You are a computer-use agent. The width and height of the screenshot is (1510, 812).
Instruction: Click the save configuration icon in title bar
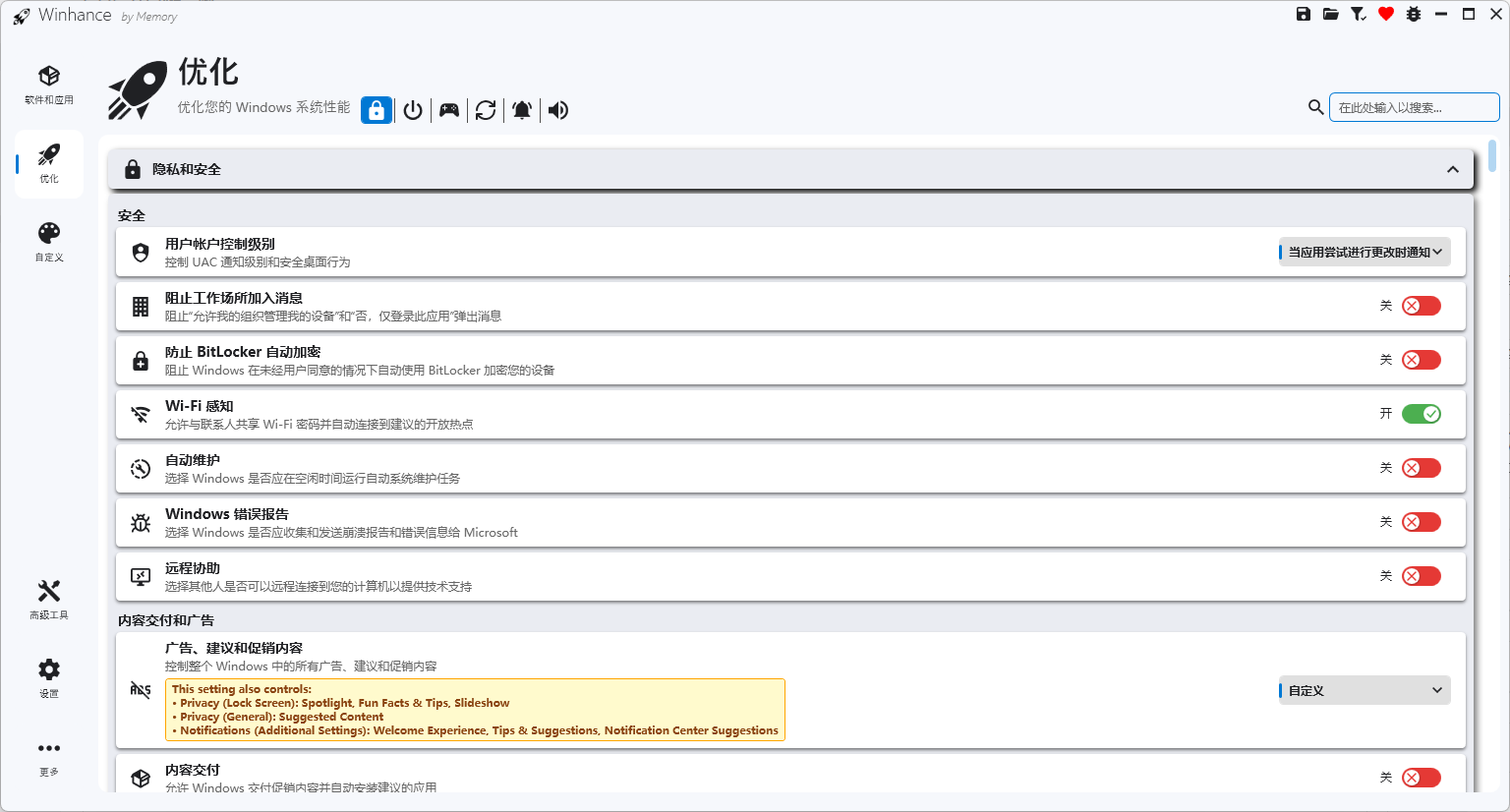1304,14
